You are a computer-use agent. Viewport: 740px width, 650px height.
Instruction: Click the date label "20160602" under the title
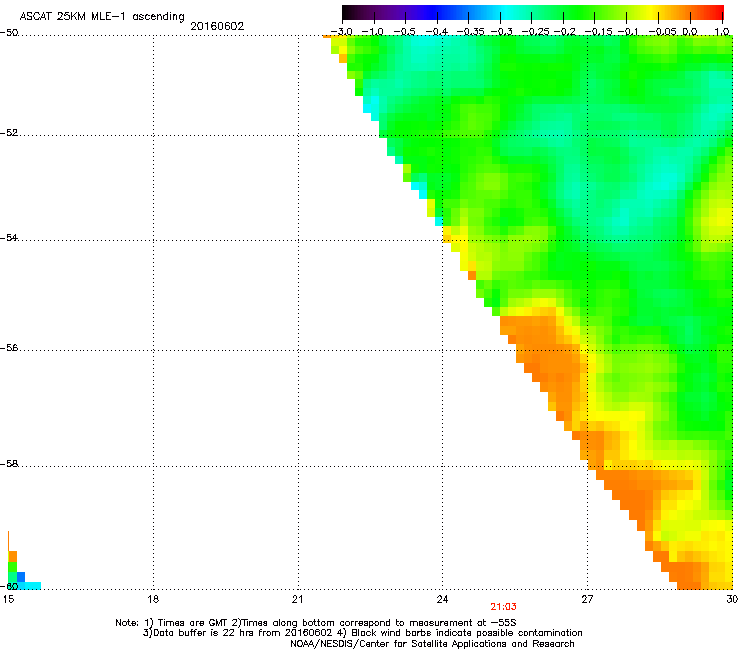coord(217,26)
